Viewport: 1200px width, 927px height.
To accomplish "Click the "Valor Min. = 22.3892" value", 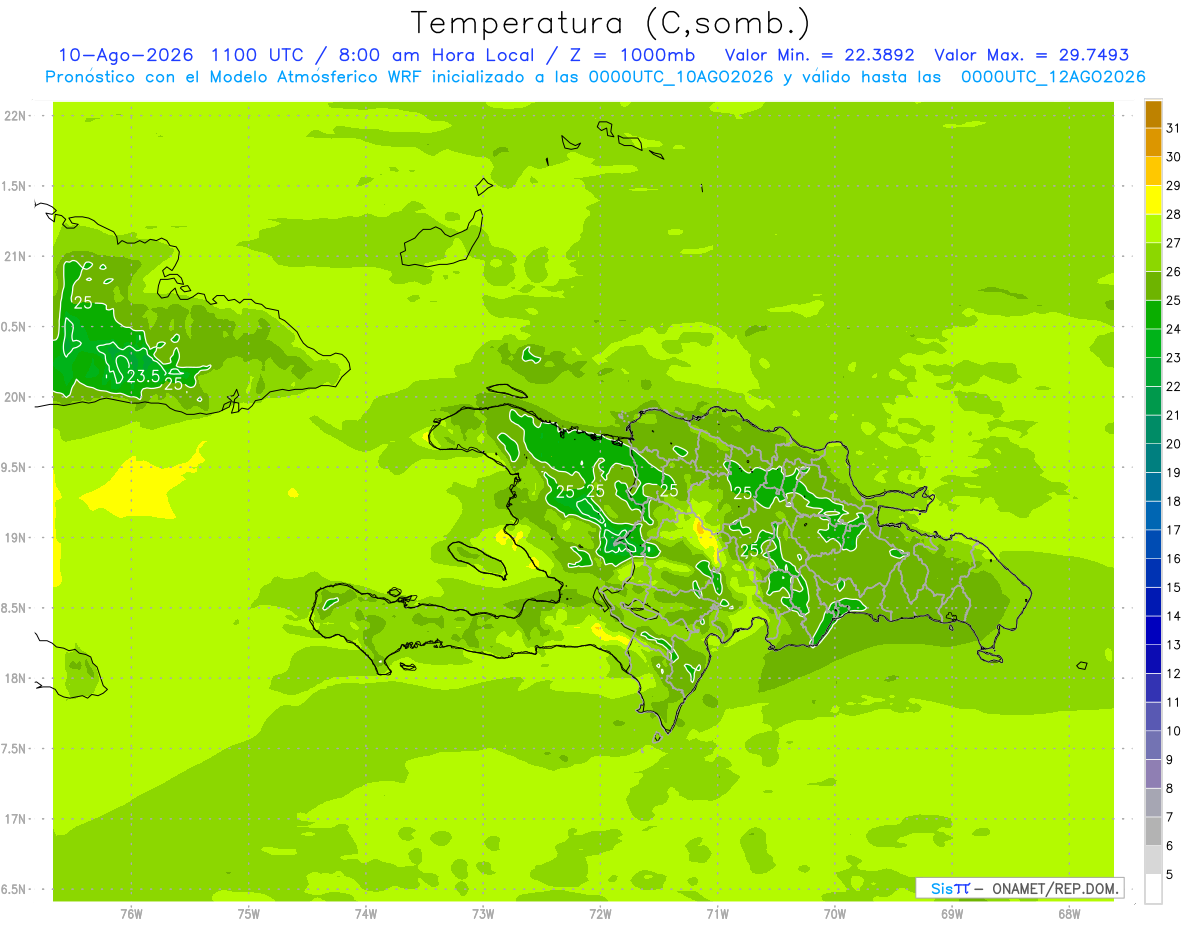I will point(819,55).
